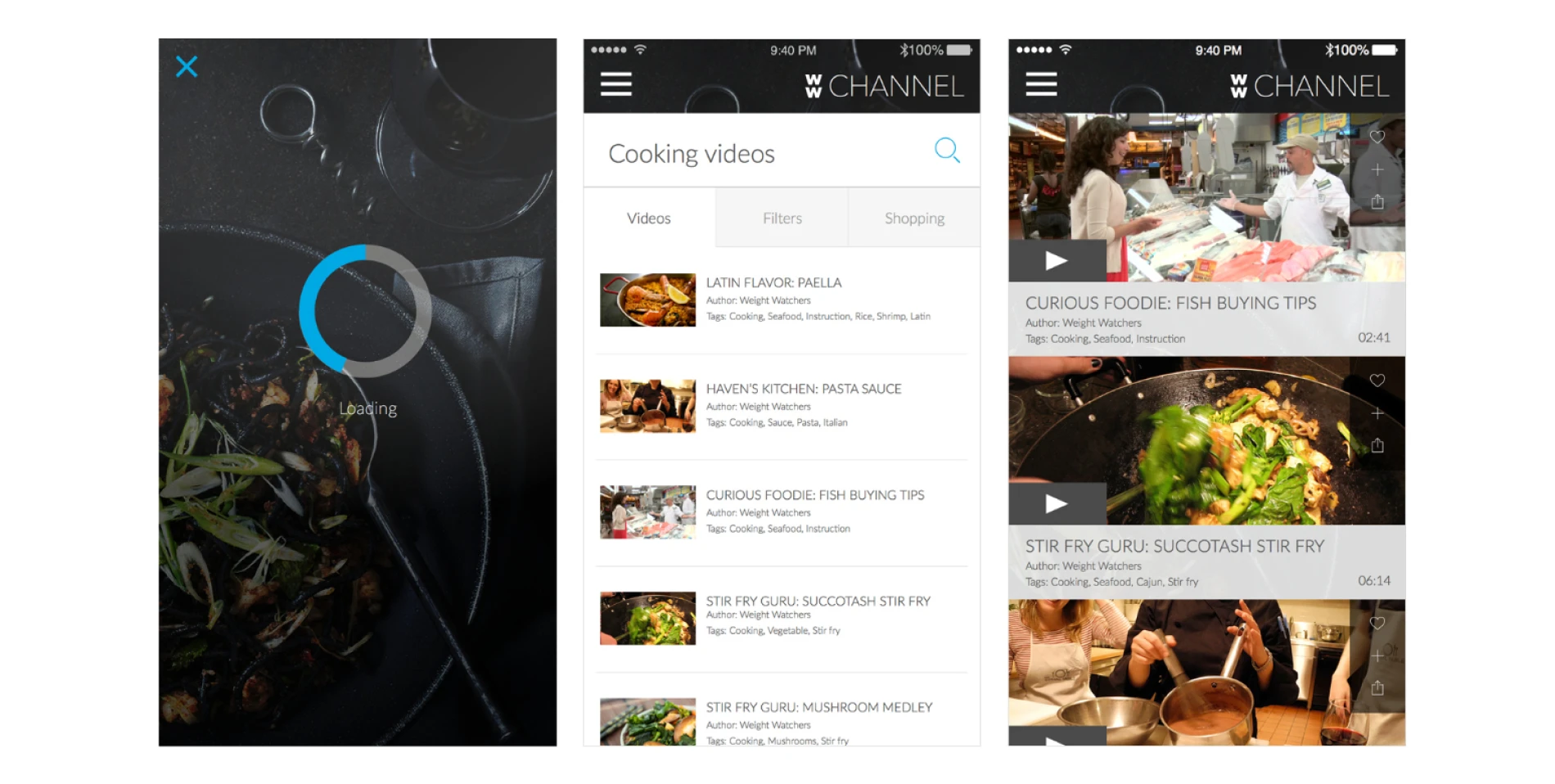The height and width of the screenshot is (784, 1555).
Task: Tap the battery icon in the video feed status bar
Action: point(1385,50)
